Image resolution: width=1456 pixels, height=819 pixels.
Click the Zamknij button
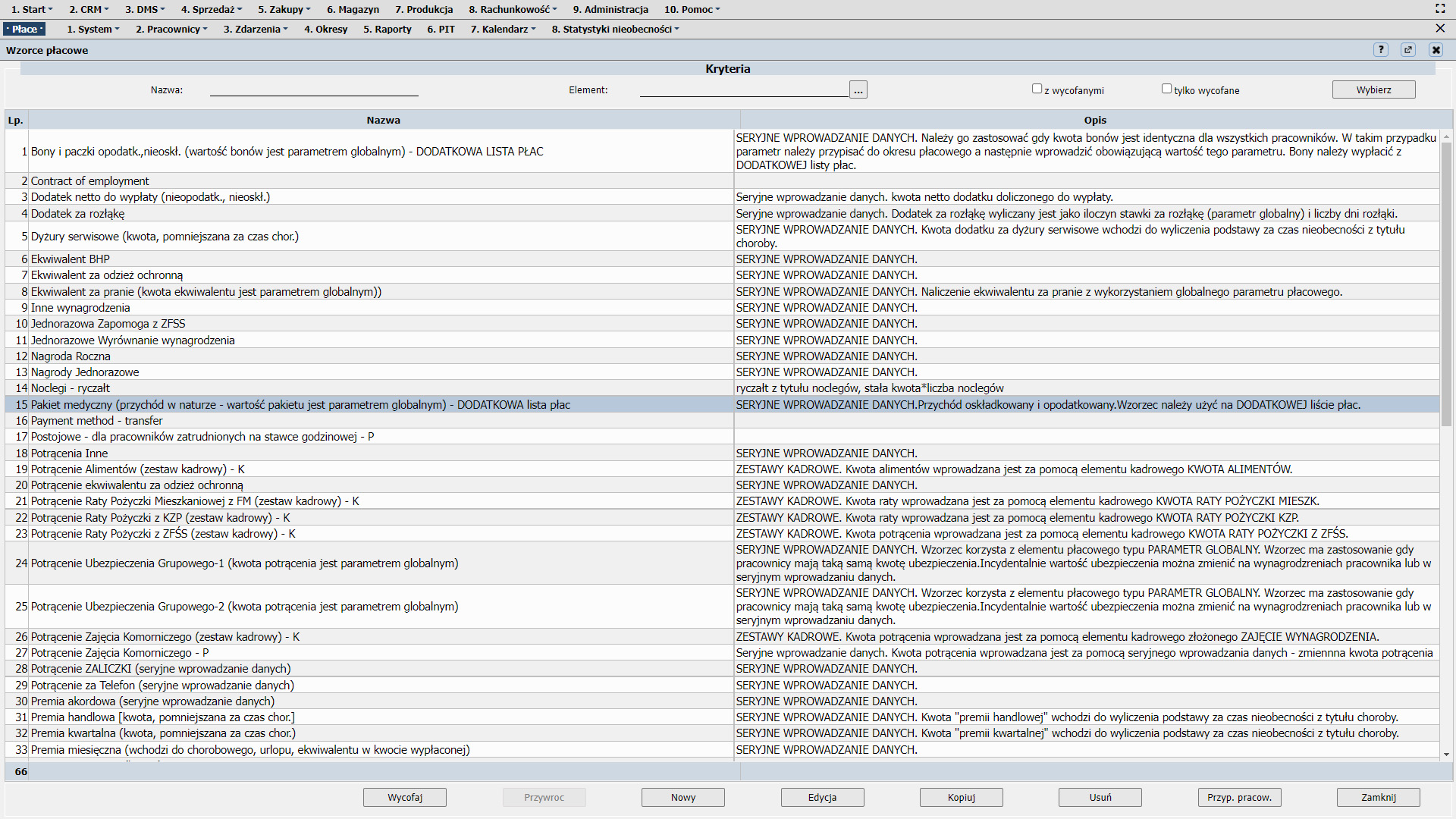pyautogui.click(x=1379, y=797)
